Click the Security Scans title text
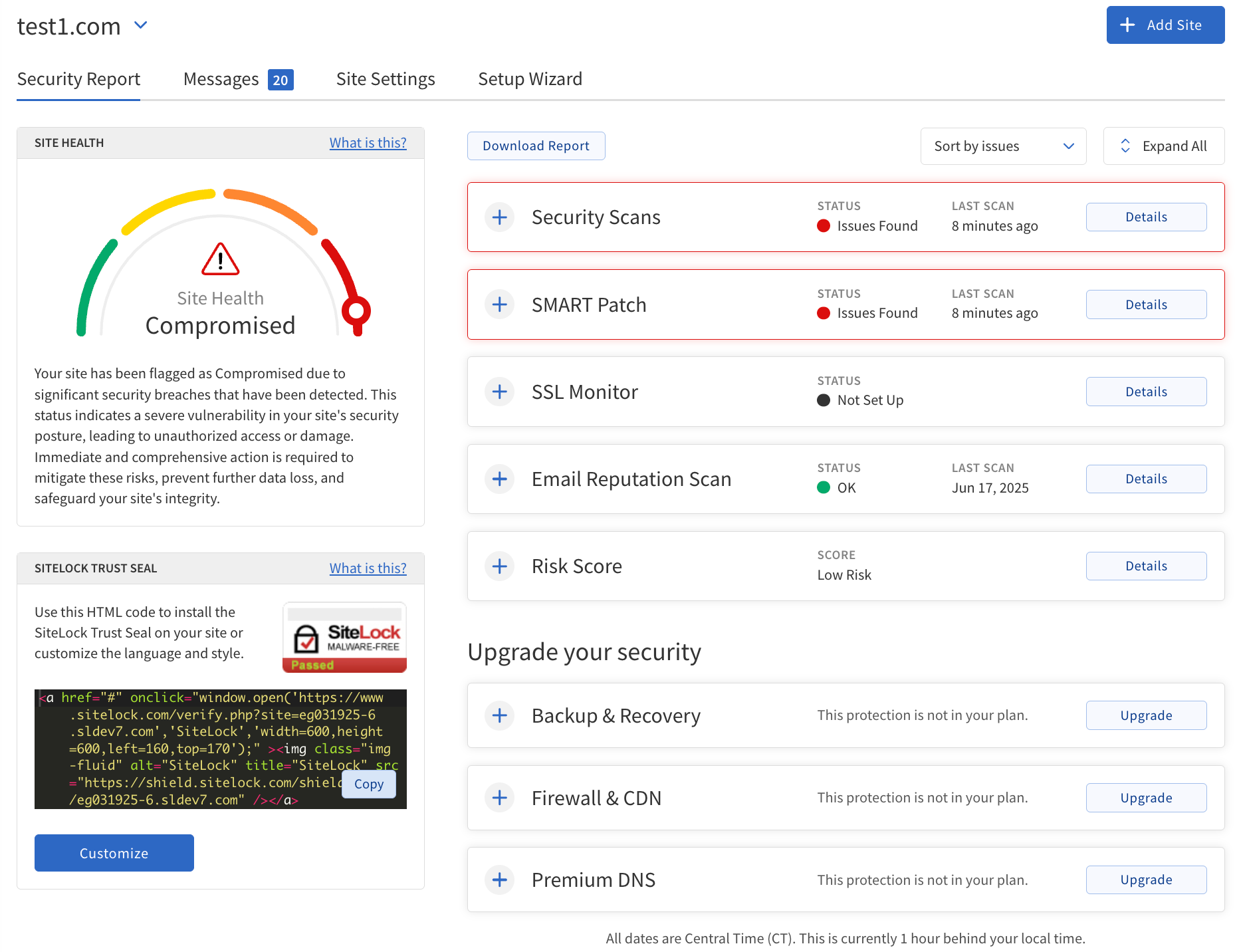The image size is (1235, 952). (x=596, y=217)
